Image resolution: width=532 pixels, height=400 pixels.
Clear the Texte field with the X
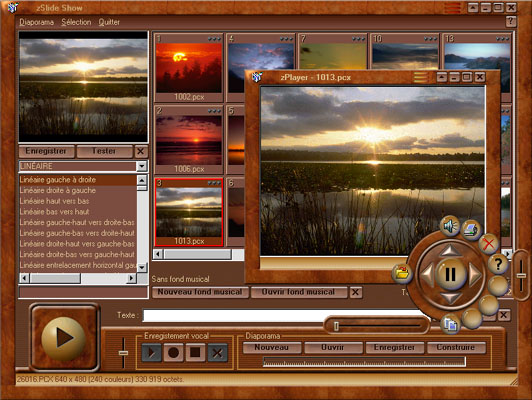(x=504, y=315)
